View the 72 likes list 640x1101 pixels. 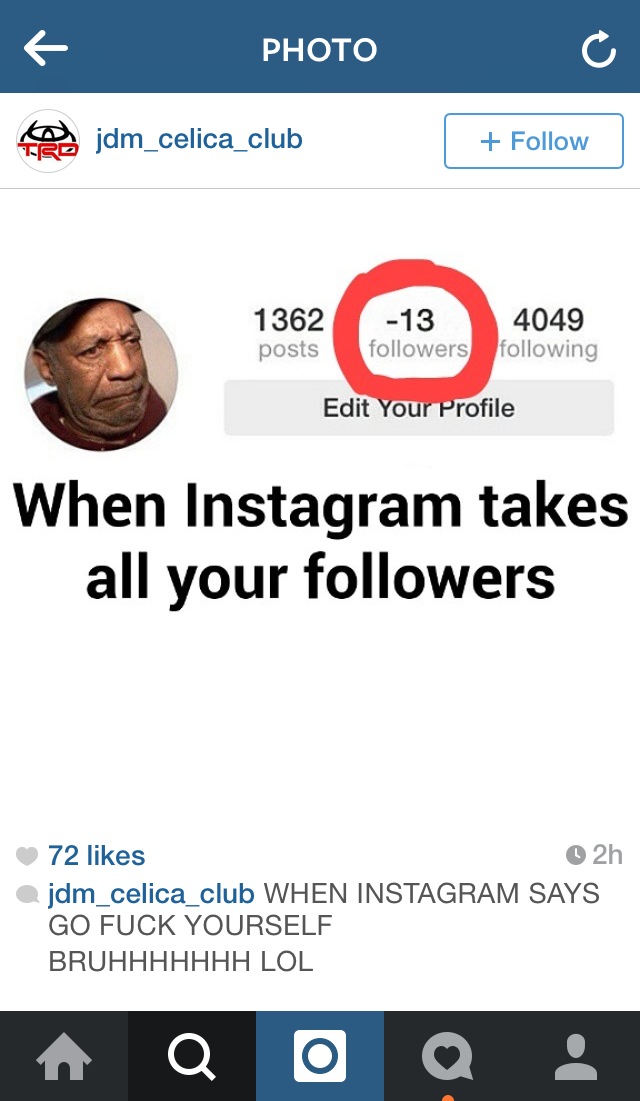click(x=96, y=855)
